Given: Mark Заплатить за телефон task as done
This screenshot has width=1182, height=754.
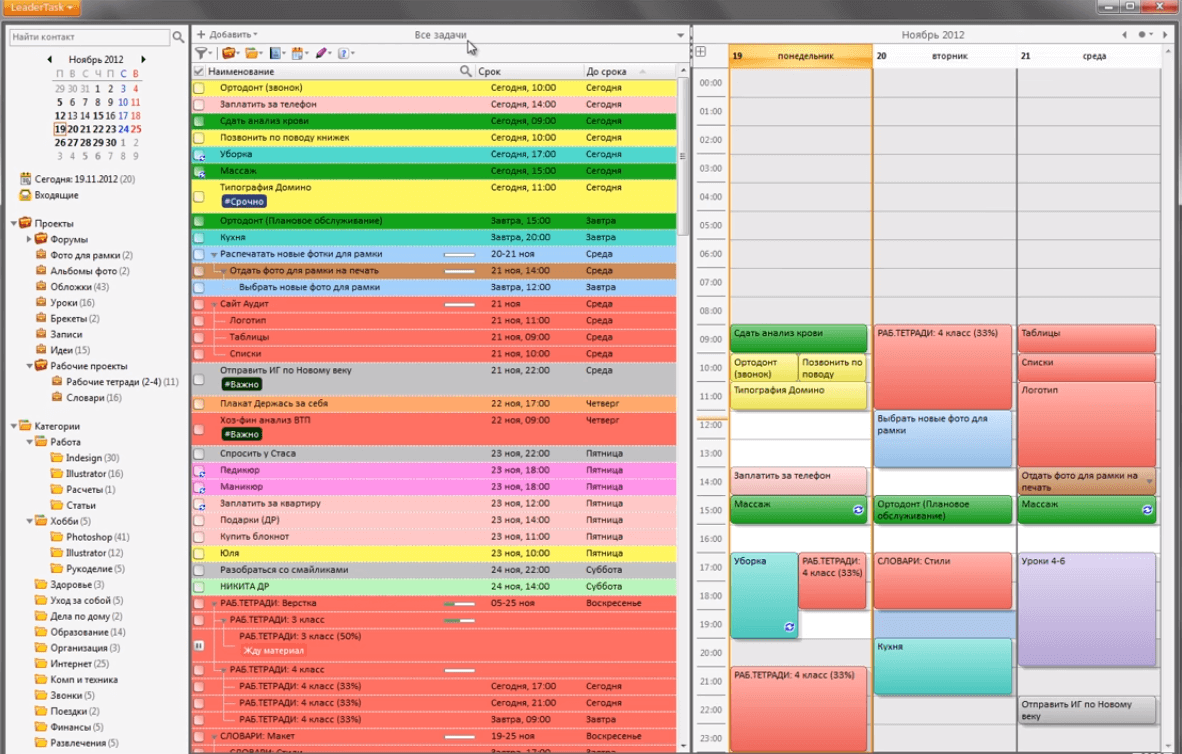Looking at the screenshot, I should tap(199, 104).
